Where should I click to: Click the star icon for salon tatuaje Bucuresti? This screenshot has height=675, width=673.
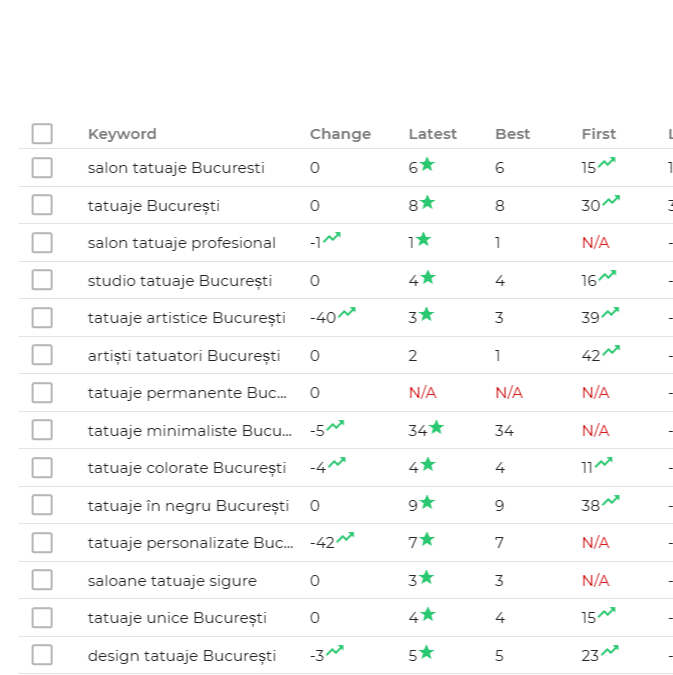tap(427, 165)
